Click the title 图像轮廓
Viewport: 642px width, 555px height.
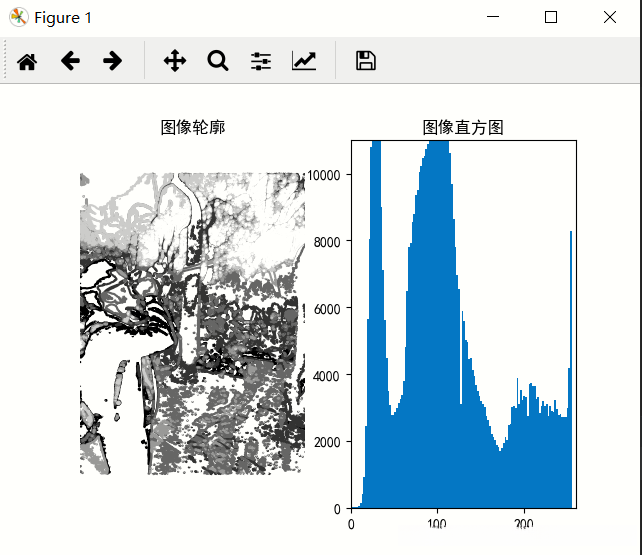click(193, 127)
